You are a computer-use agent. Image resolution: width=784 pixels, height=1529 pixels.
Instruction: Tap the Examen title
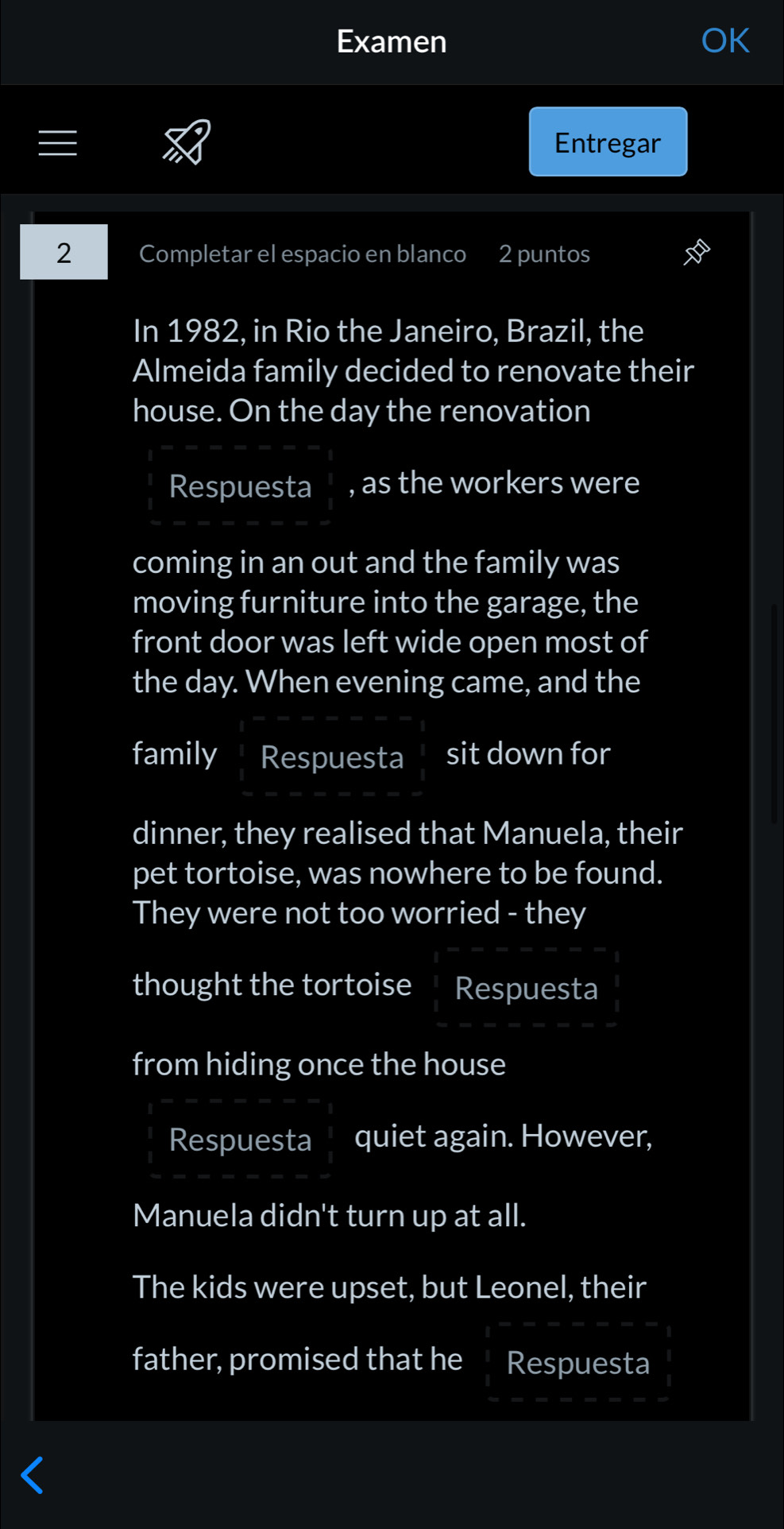pos(392,41)
